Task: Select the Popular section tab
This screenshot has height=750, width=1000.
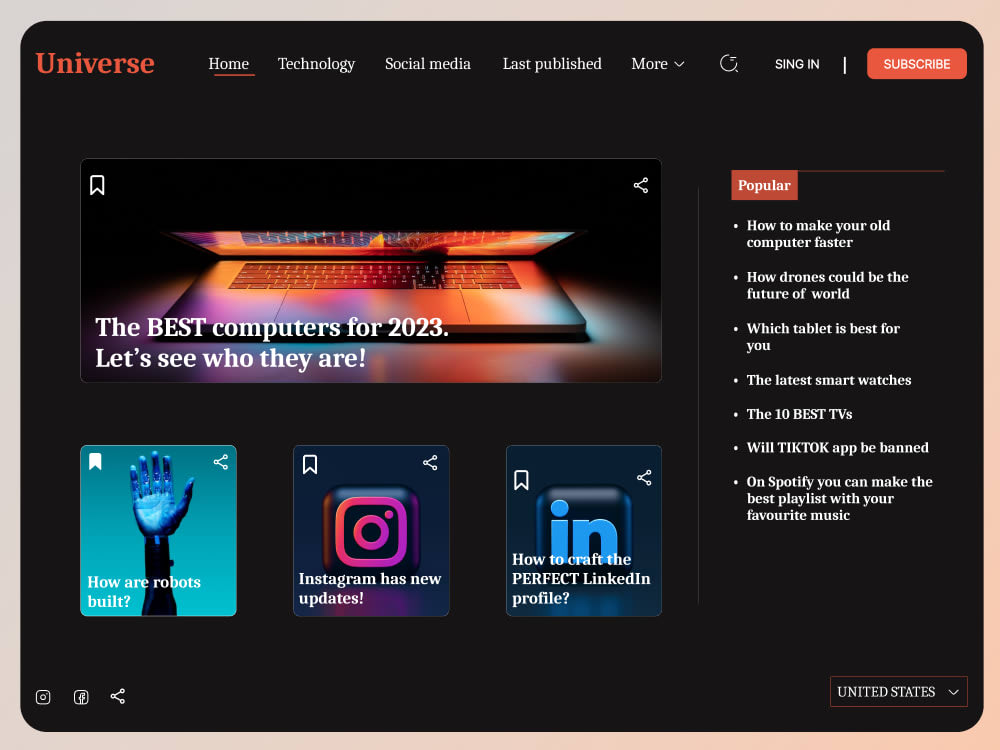Action: (764, 185)
